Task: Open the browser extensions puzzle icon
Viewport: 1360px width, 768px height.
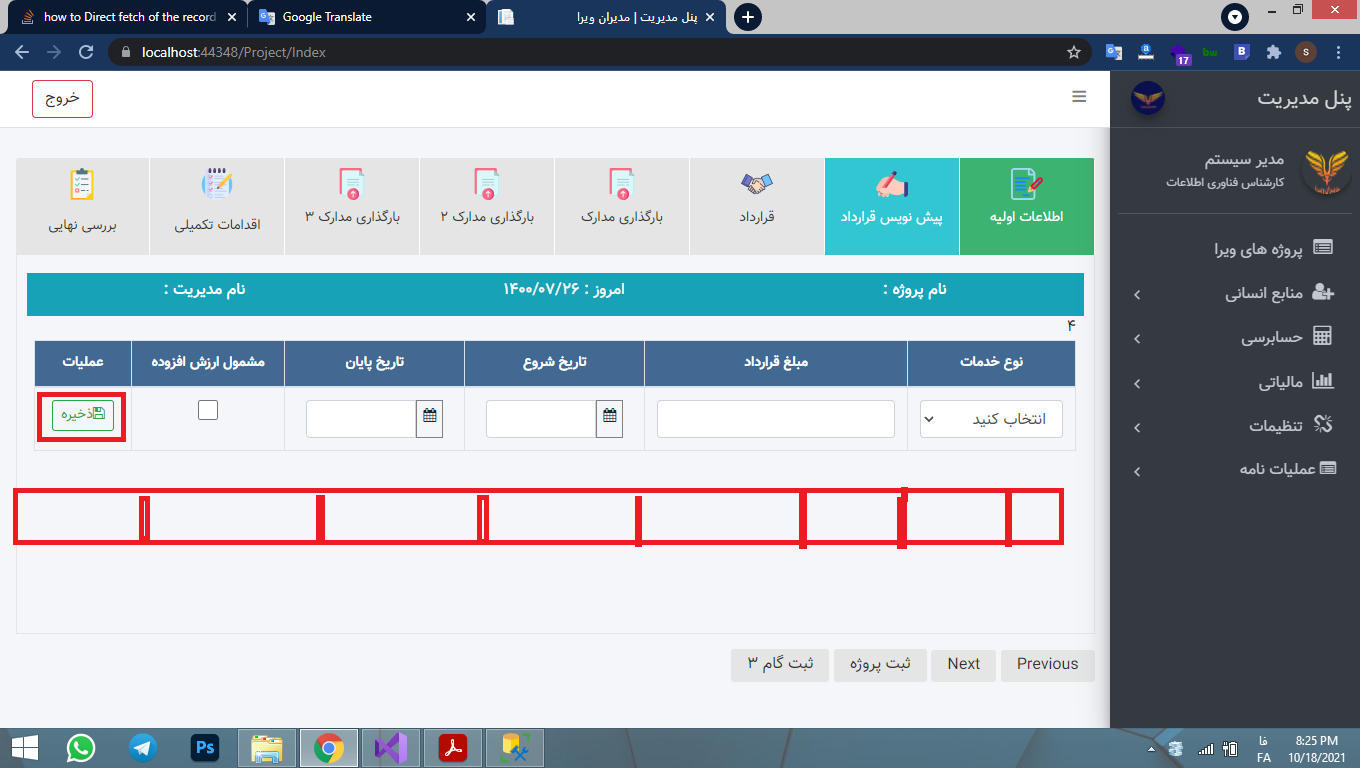Action: [1273, 52]
